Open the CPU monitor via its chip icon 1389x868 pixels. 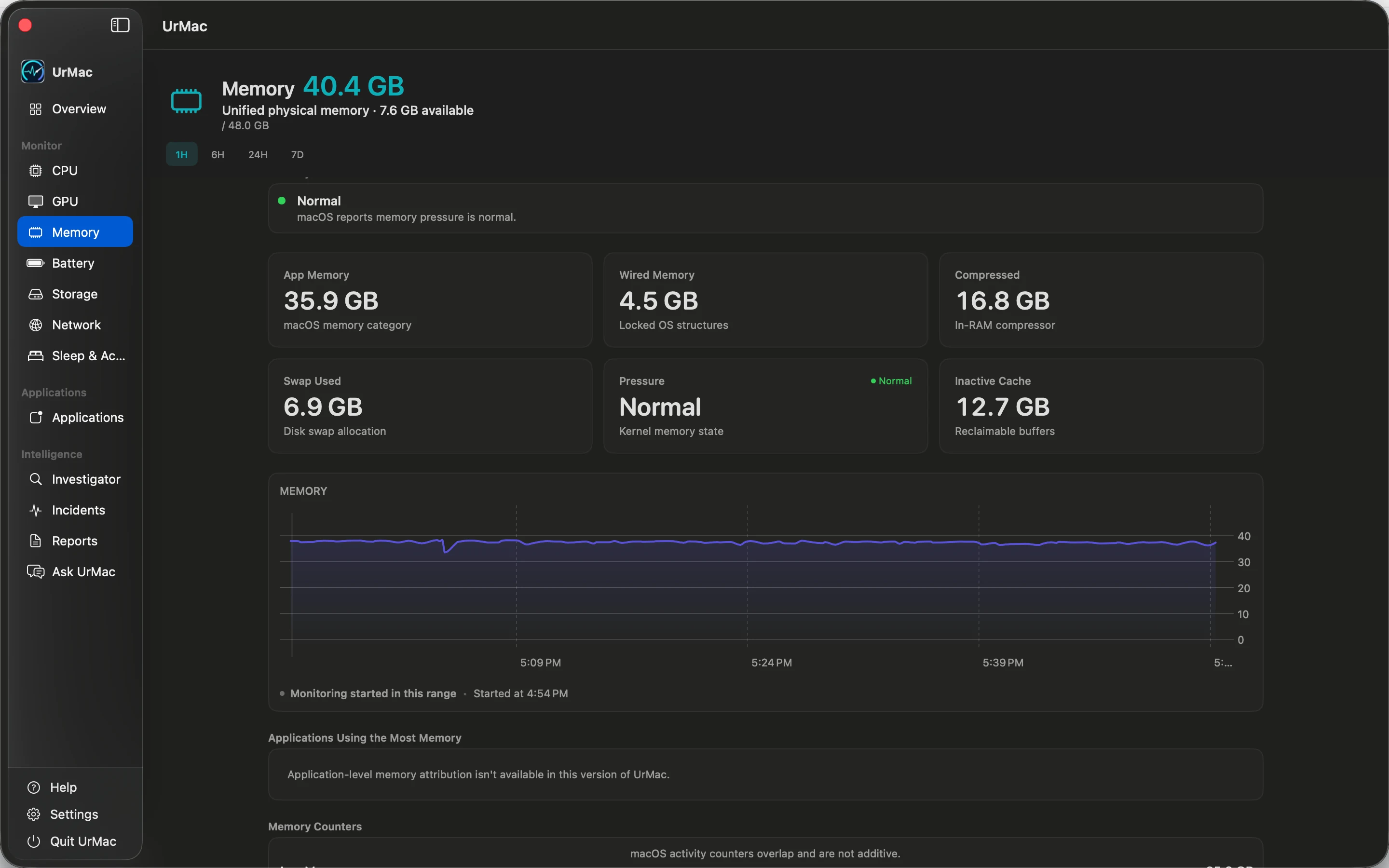[x=36, y=171]
